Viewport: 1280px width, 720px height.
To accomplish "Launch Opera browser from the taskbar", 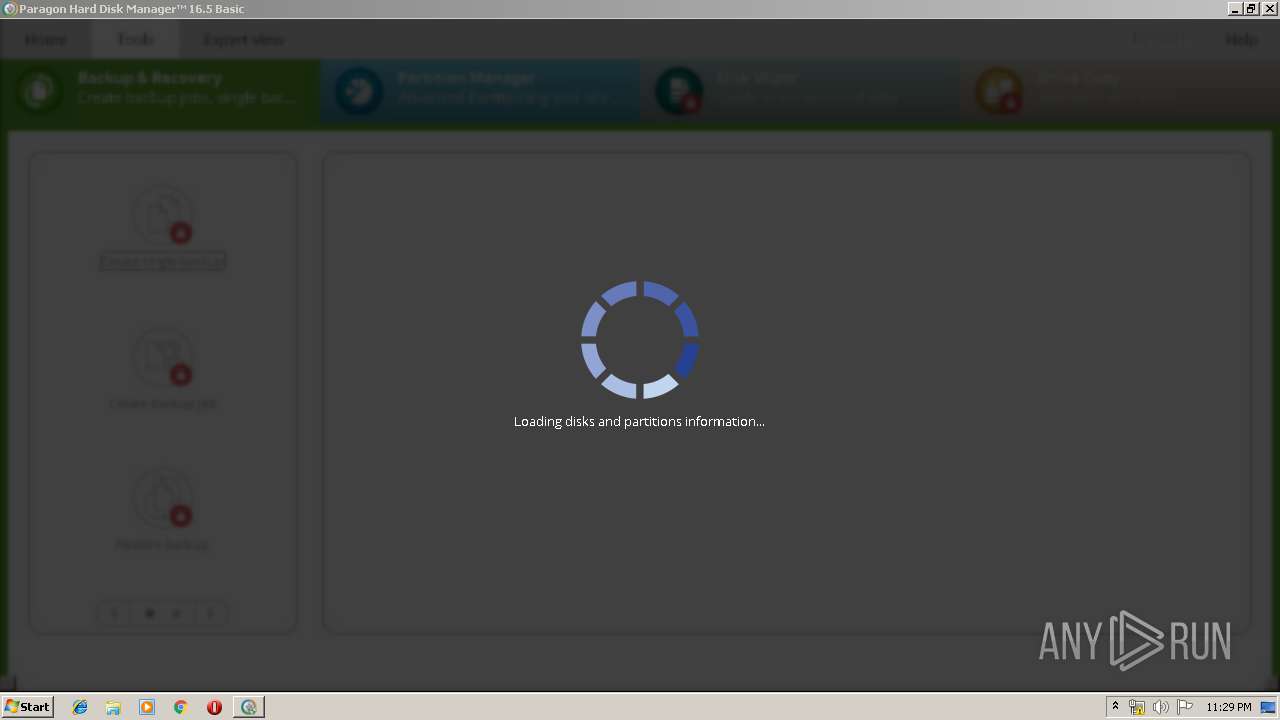I will (214, 707).
